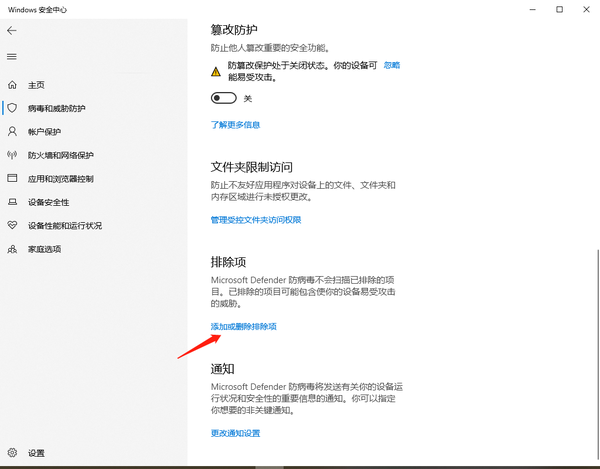Open 更改通知设置 link
This screenshot has height=469, width=600.
click(x=235, y=433)
